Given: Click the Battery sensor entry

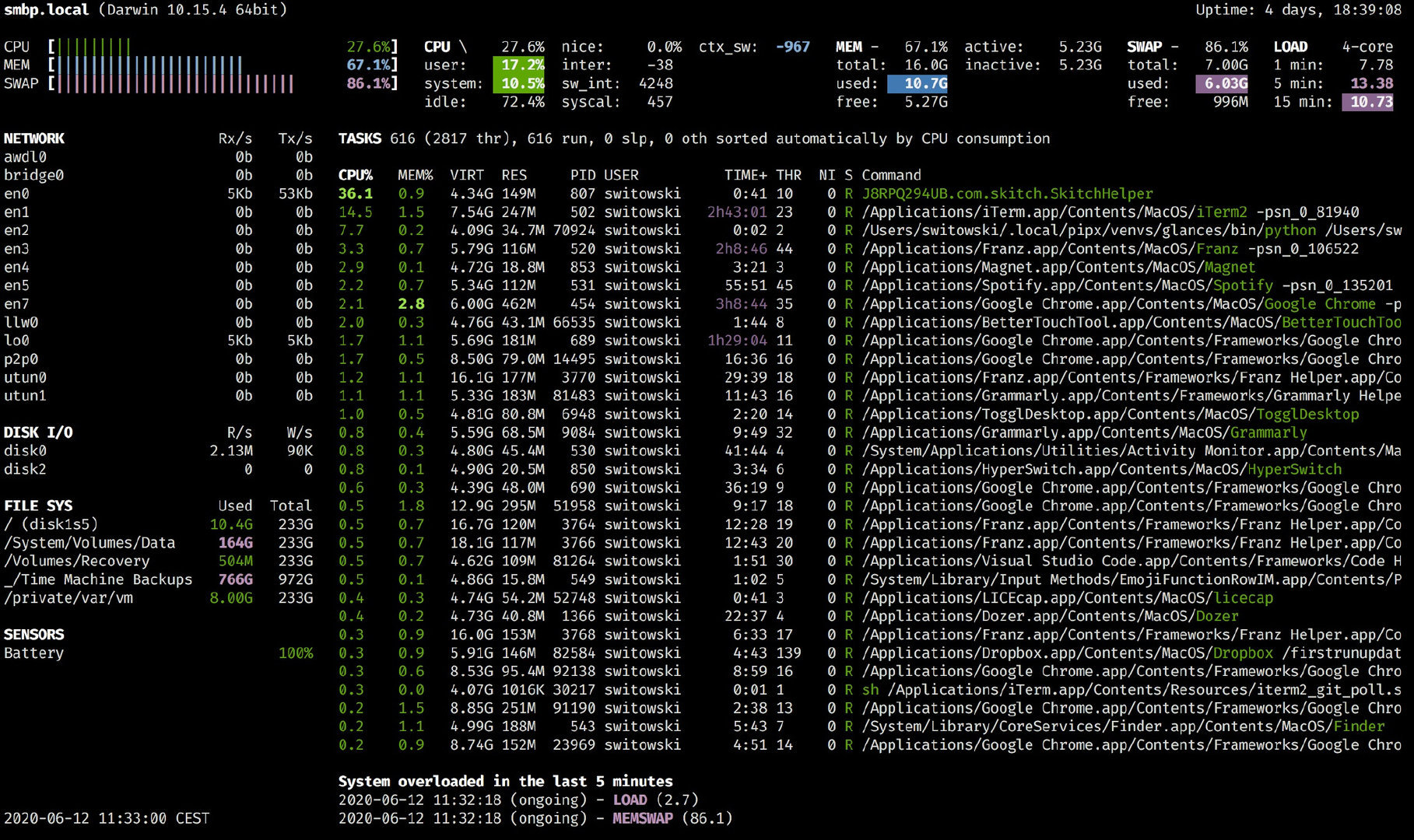Looking at the screenshot, I should click(33, 653).
